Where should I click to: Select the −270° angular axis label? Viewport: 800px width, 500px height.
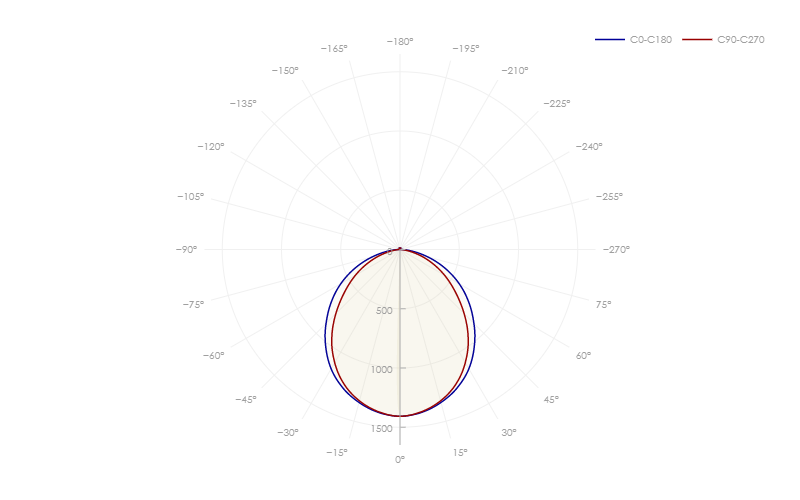(x=616, y=249)
